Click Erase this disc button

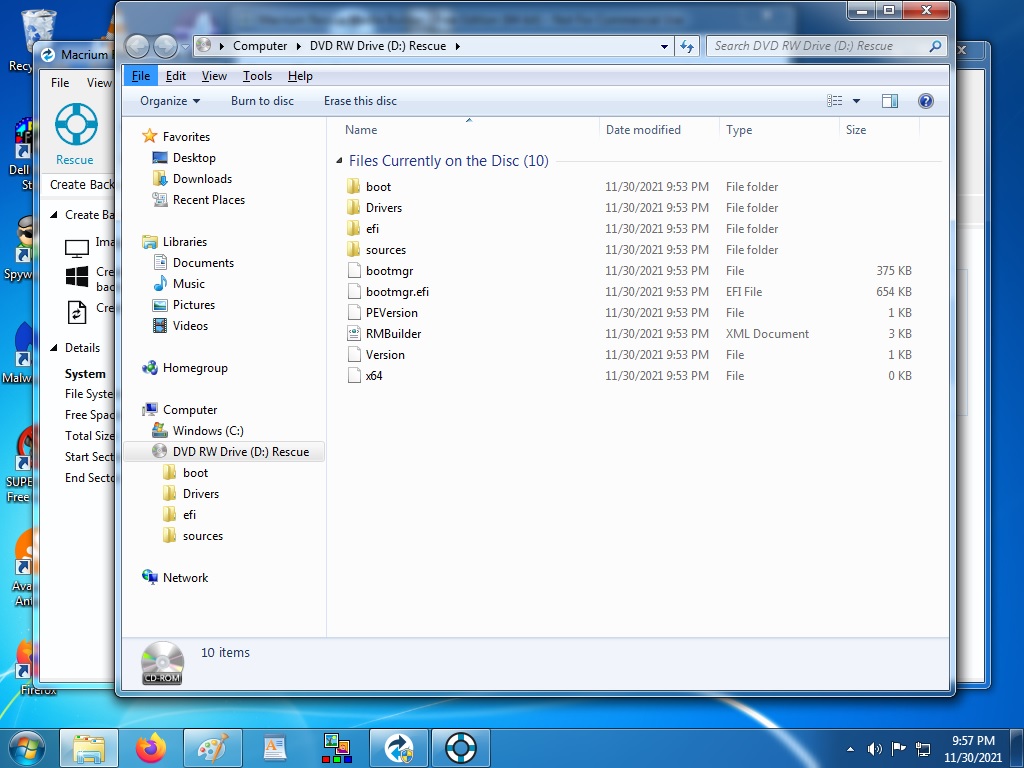click(360, 101)
